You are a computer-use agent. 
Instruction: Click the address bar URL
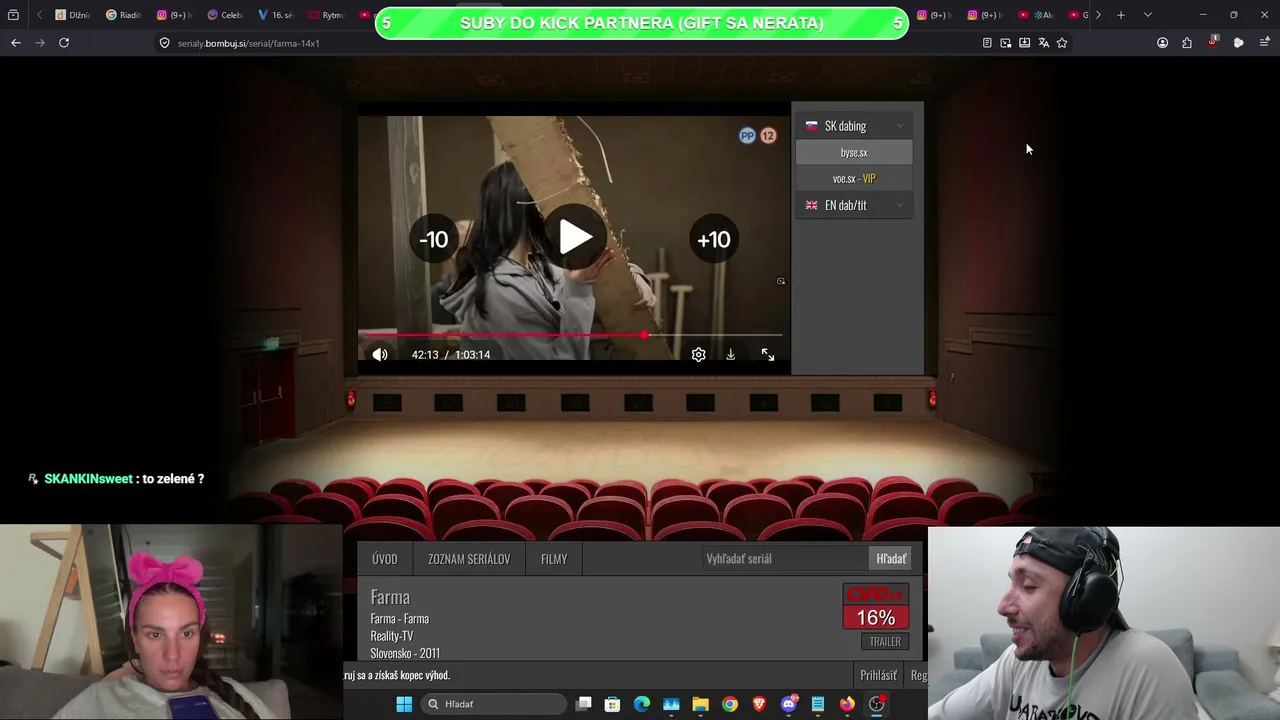tap(249, 43)
